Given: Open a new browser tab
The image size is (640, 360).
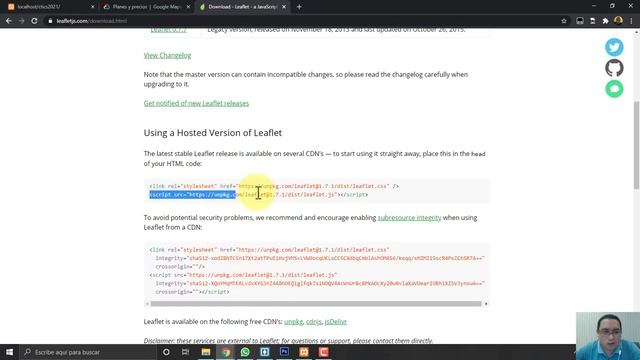Looking at the screenshot, I should [x=299, y=7].
